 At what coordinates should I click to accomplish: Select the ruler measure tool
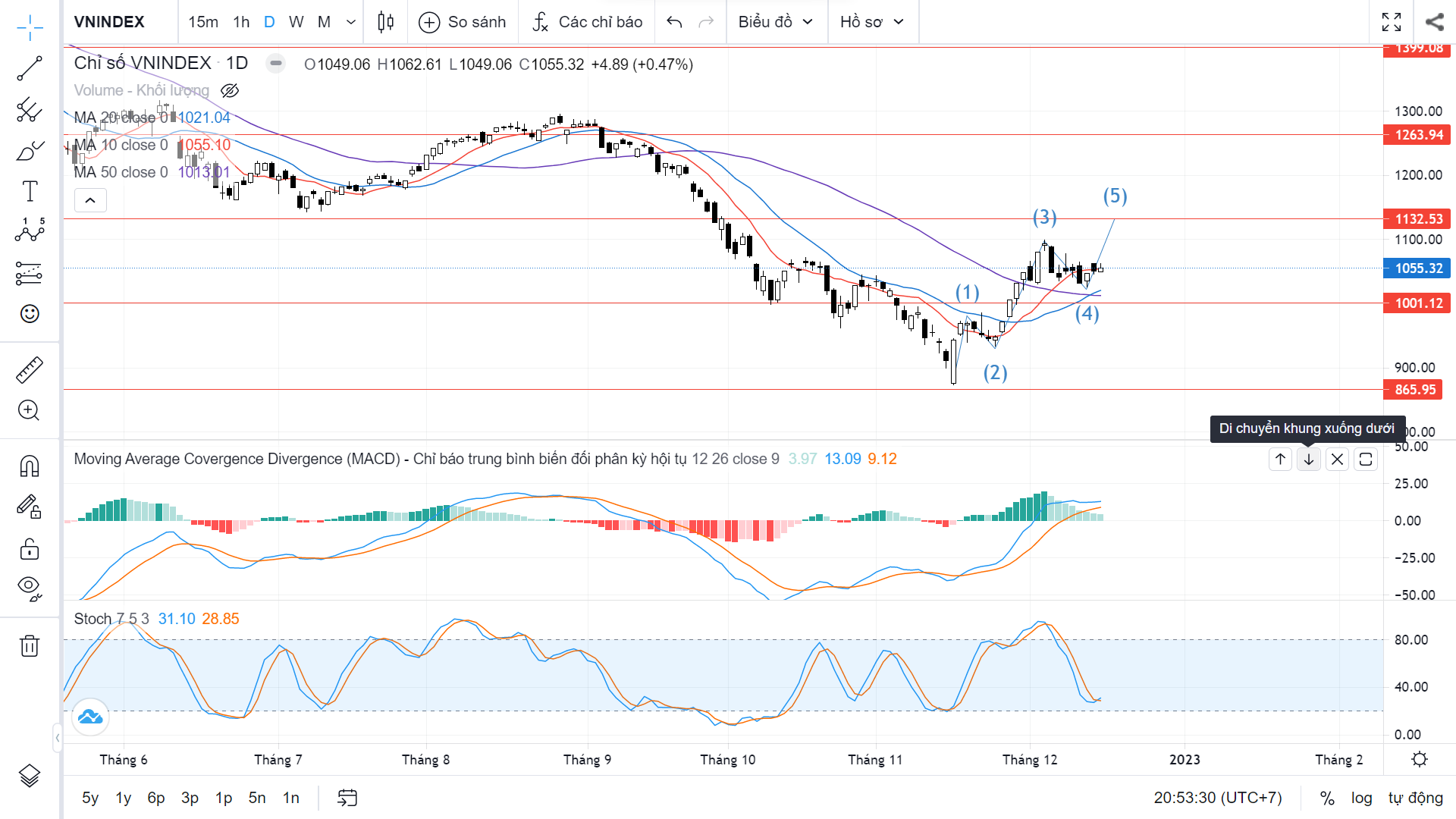pos(30,370)
